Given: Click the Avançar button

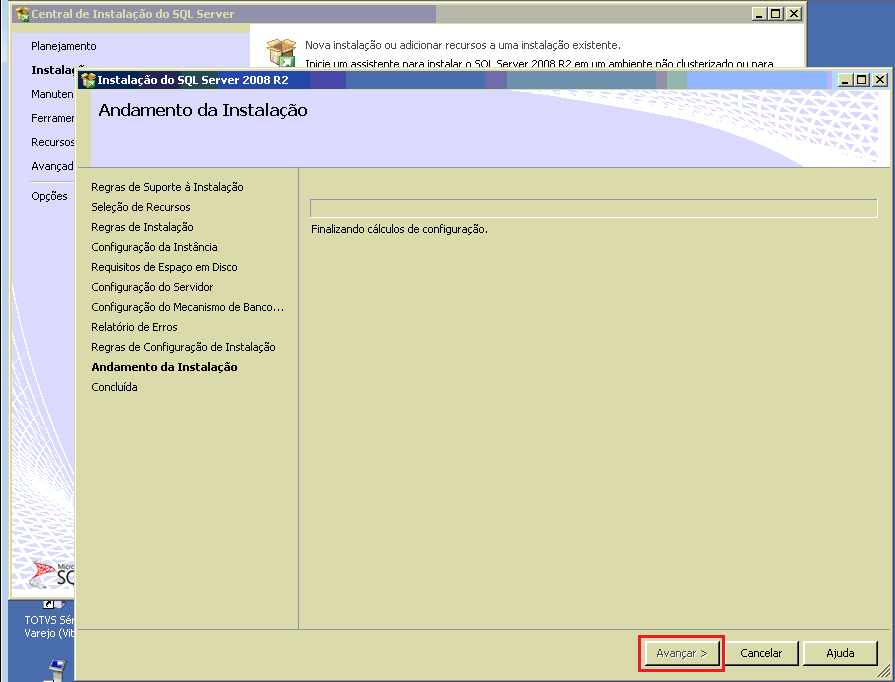Looking at the screenshot, I should click(682, 653).
